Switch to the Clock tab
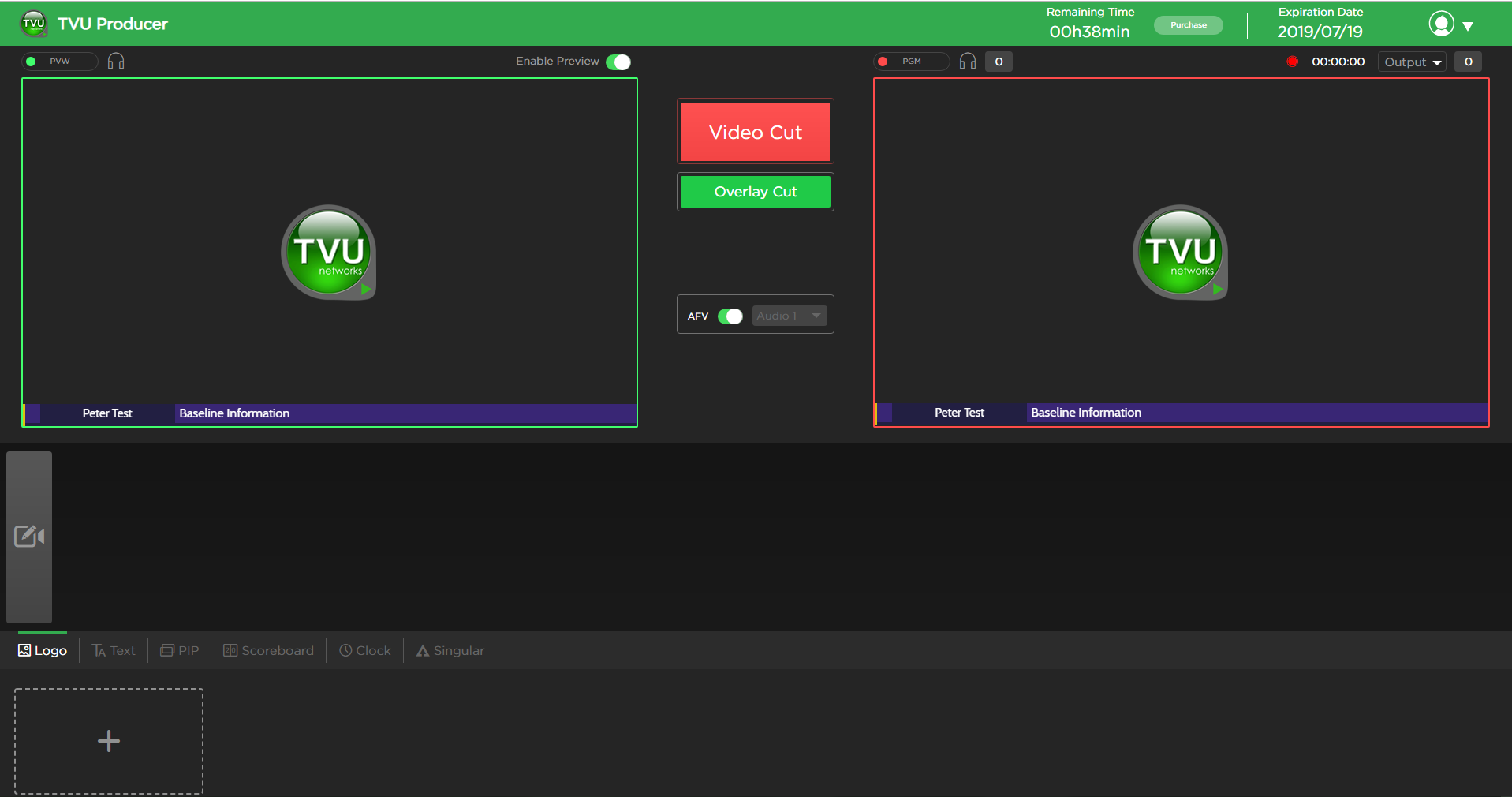1512x797 pixels. click(365, 650)
